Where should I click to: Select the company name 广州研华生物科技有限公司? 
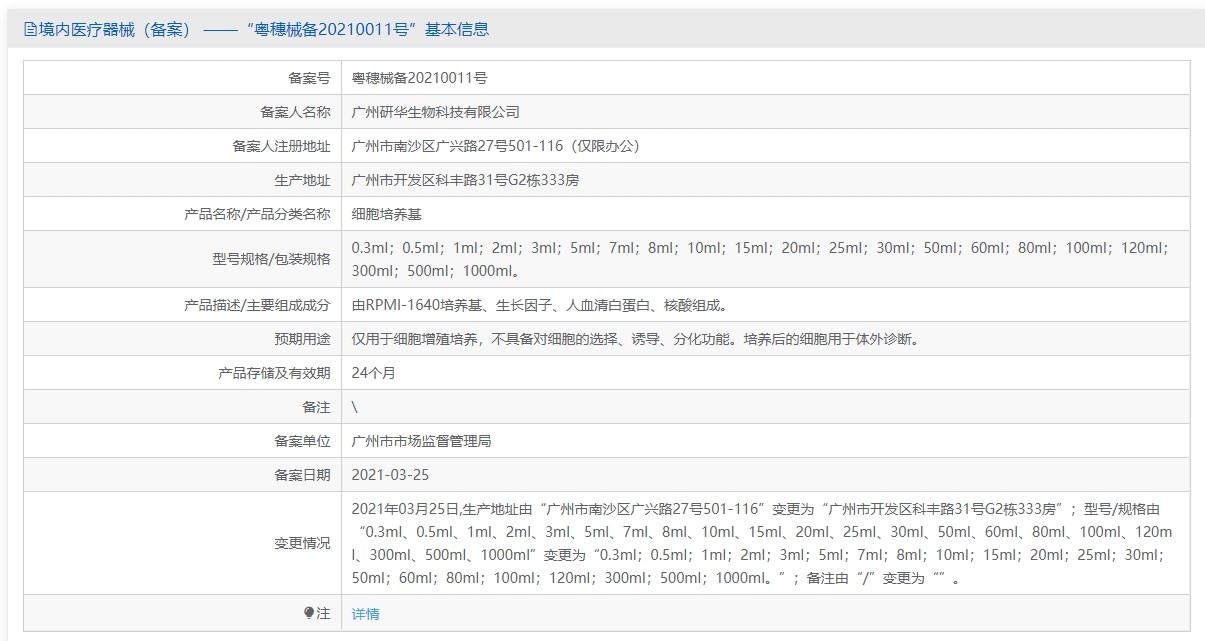(x=436, y=112)
